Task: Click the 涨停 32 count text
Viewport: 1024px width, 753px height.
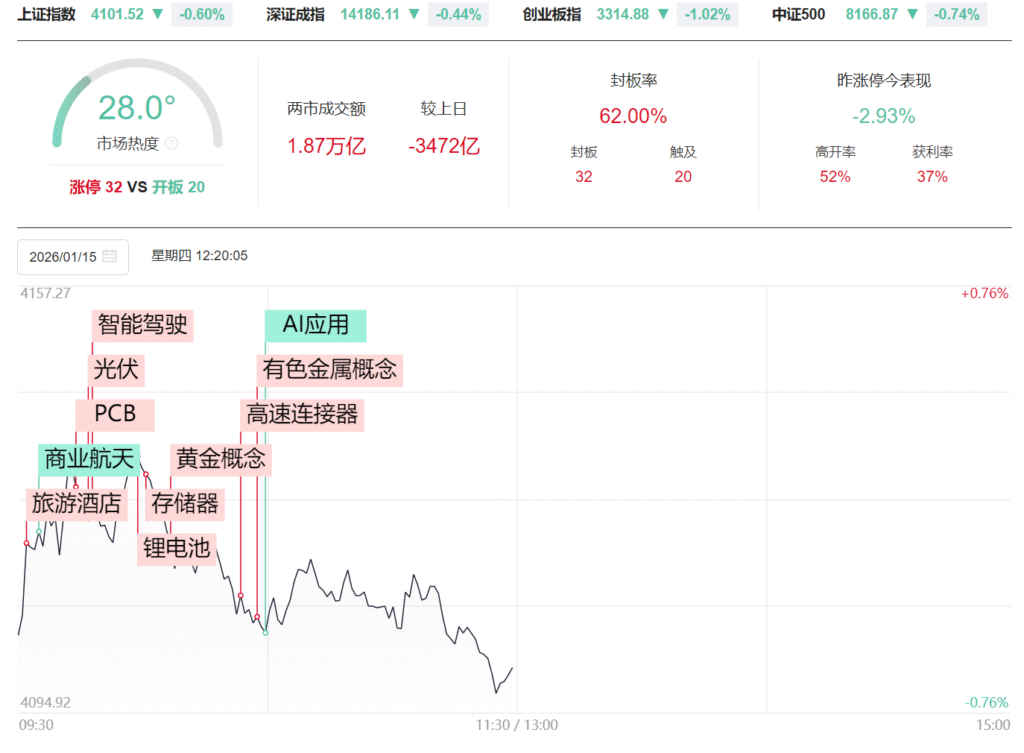Action: pos(96,187)
